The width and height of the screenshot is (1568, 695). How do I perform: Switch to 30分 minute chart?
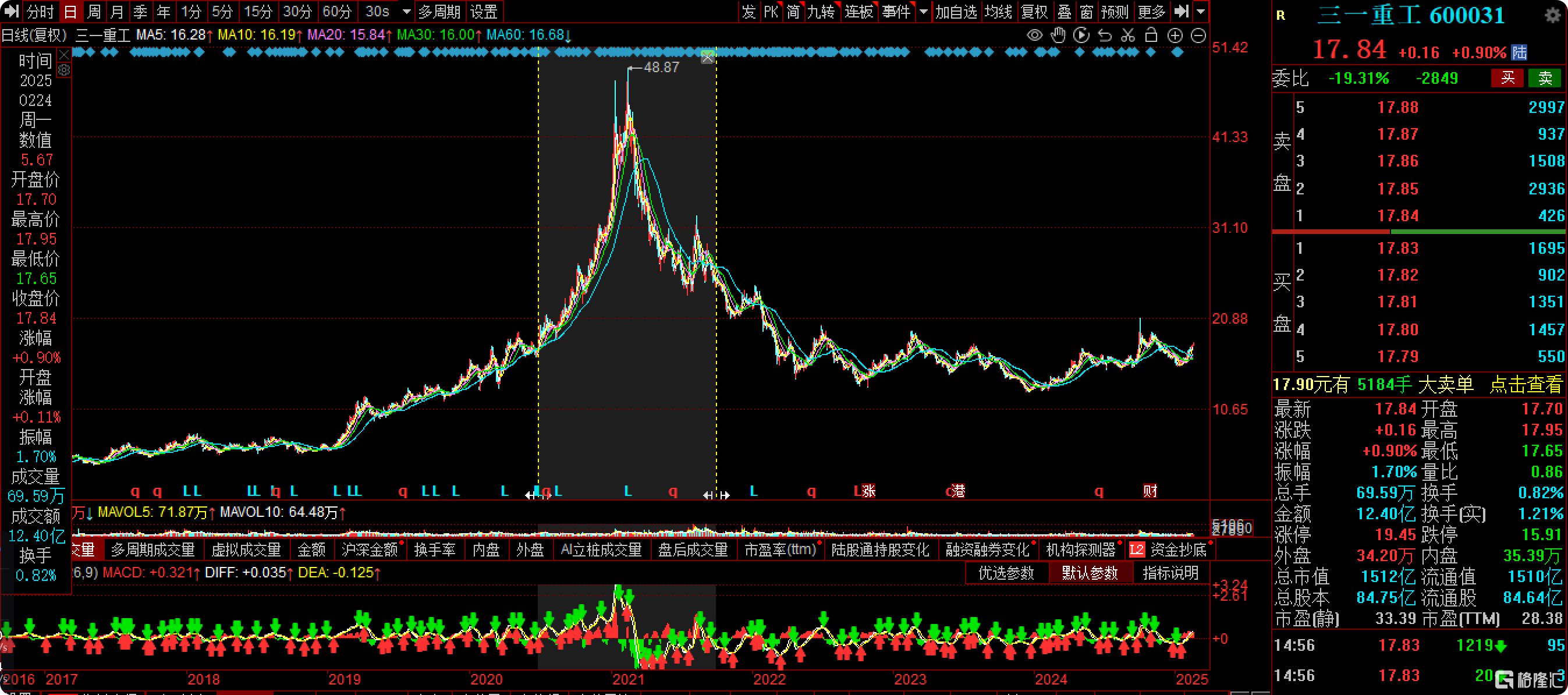click(x=297, y=11)
